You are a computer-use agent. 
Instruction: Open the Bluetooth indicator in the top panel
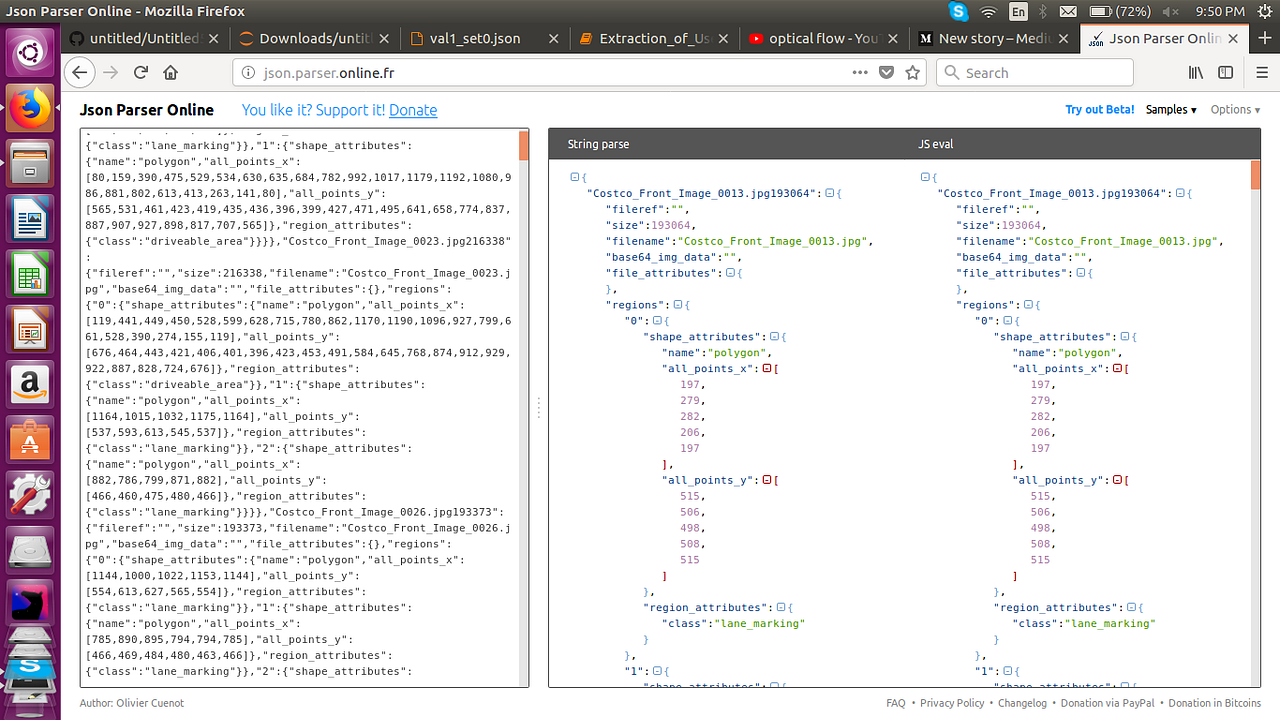click(x=1040, y=12)
